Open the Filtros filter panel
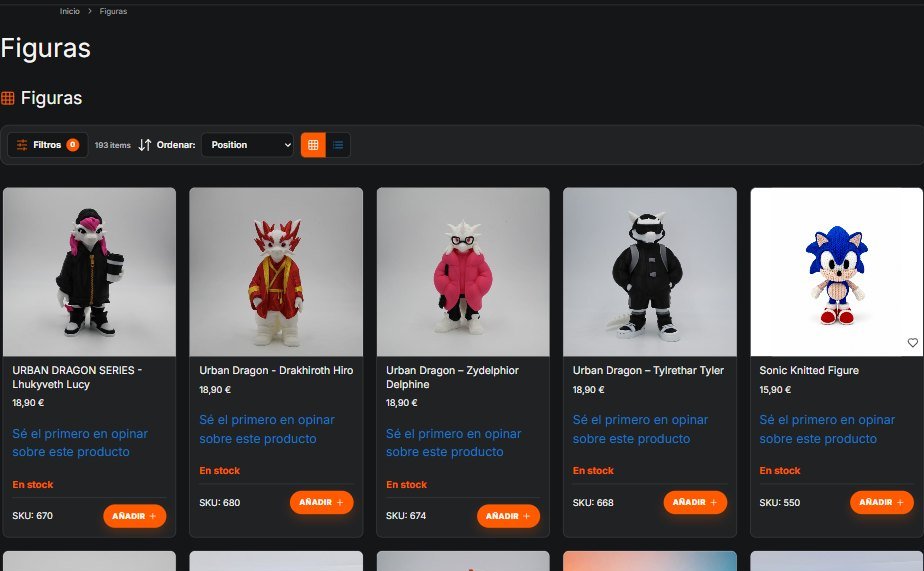 click(47, 145)
